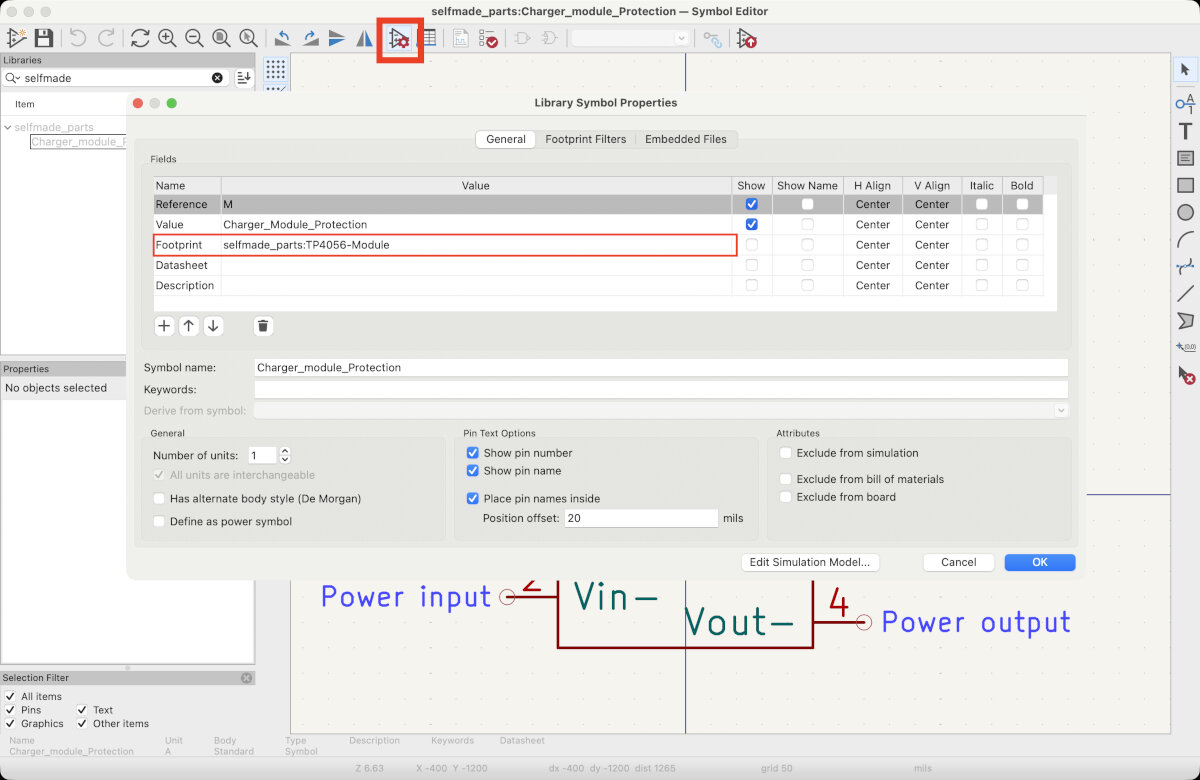Image resolution: width=1200 pixels, height=780 pixels.
Task: Open search options magnifier dropdown
Action: click(x=12, y=78)
